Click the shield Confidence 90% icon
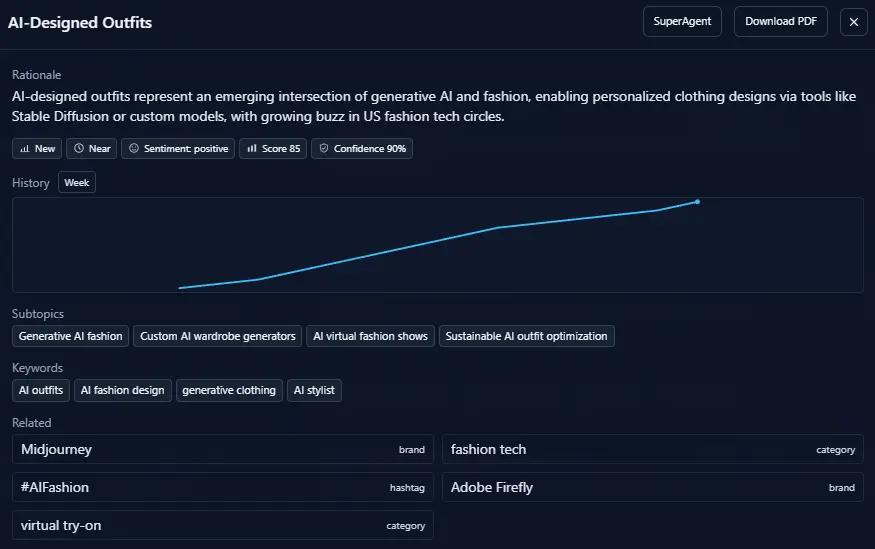The width and height of the screenshot is (875, 549). (323, 149)
